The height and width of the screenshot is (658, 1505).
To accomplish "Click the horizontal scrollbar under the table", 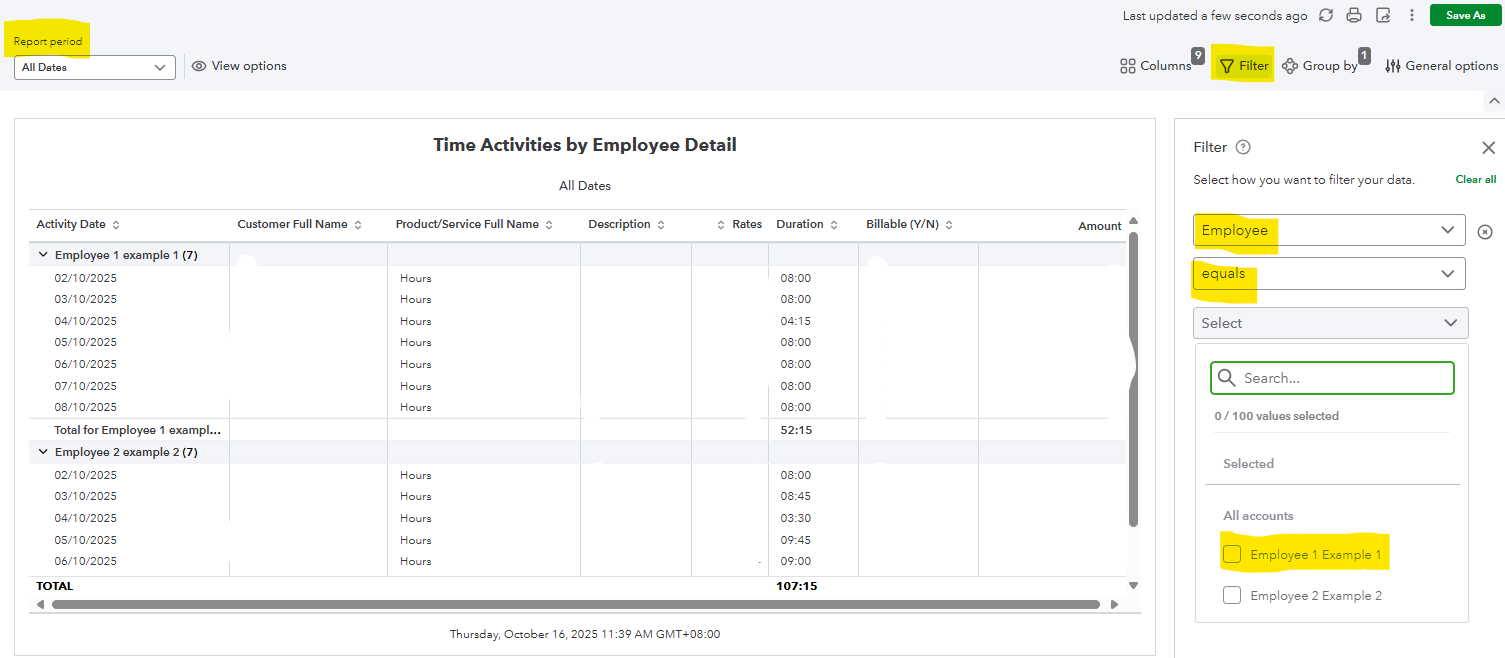I will pos(575,604).
